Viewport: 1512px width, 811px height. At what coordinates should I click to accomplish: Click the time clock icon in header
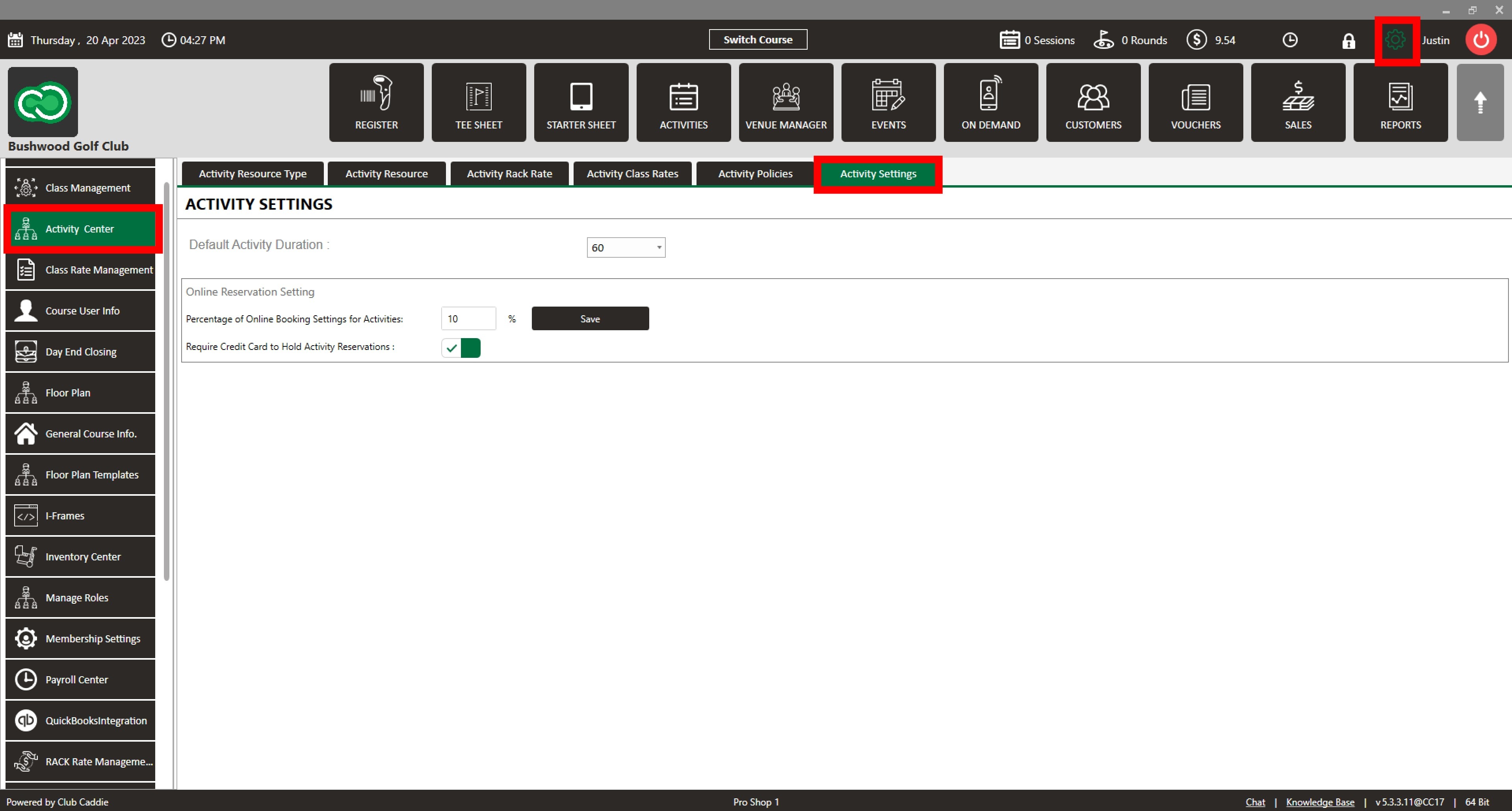(1289, 40)
